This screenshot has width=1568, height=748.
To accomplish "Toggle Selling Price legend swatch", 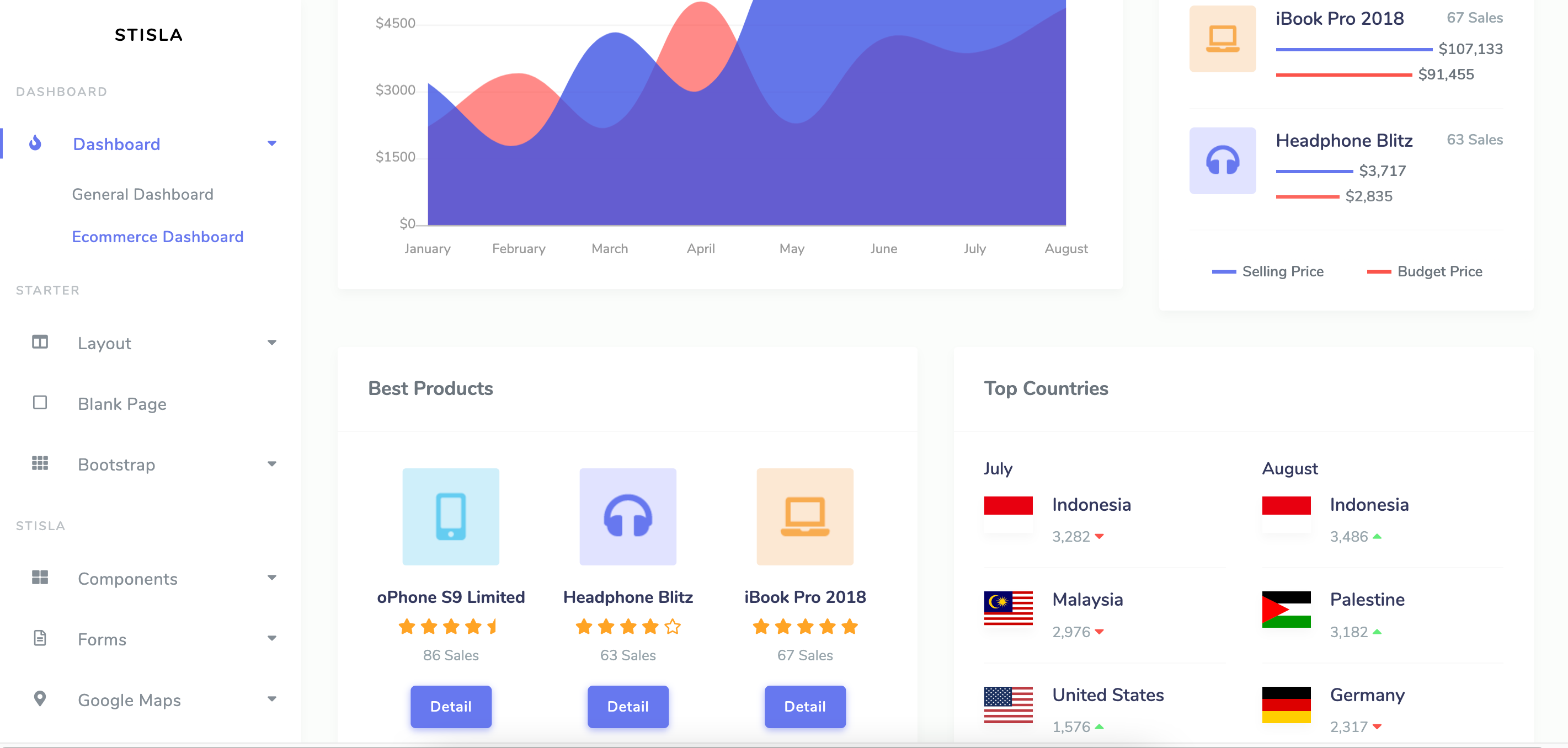I will point(1224,271).
